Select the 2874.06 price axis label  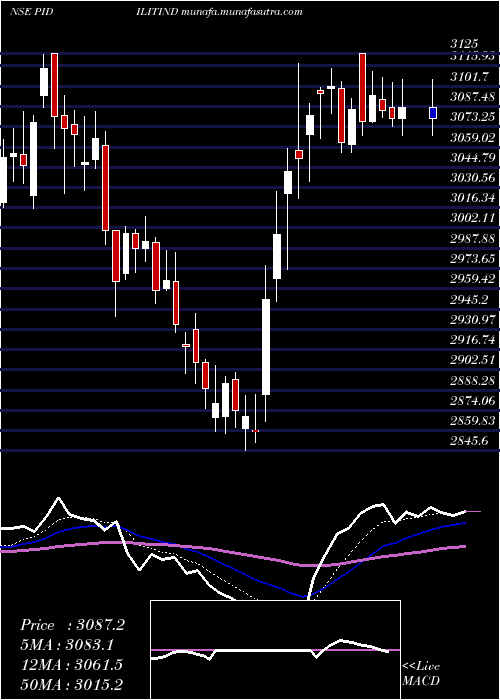(x=472, y=400)
